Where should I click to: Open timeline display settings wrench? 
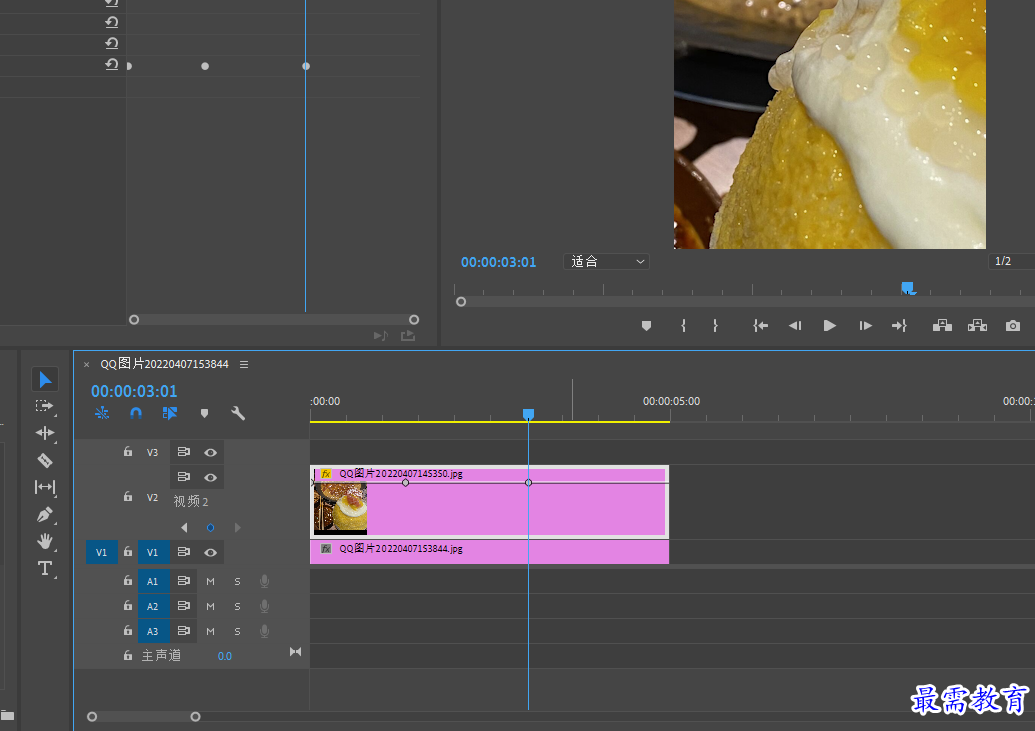pyautogui.click(x=238, y=413)
